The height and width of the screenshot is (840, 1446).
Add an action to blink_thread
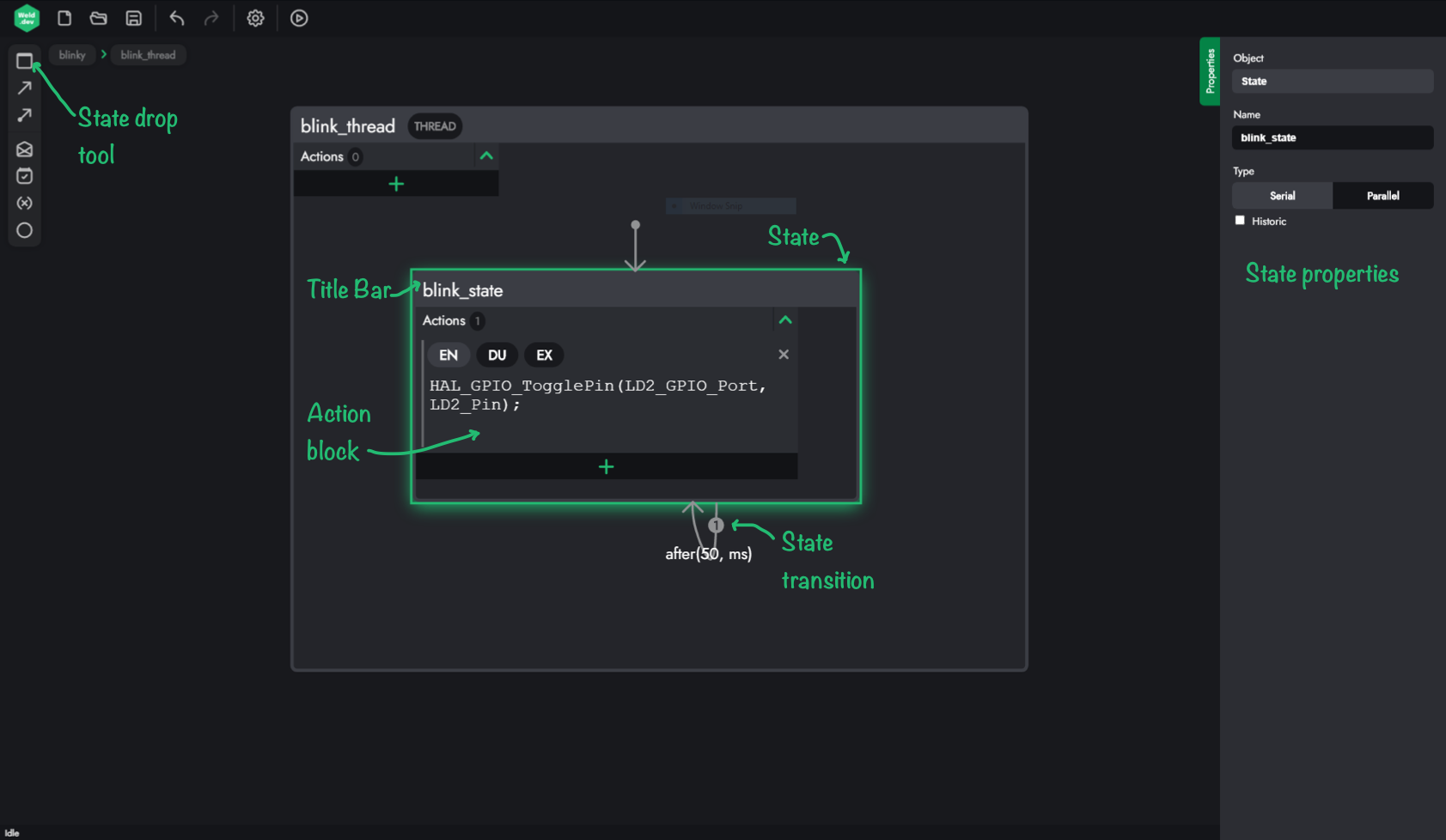[x=396, y=184]
